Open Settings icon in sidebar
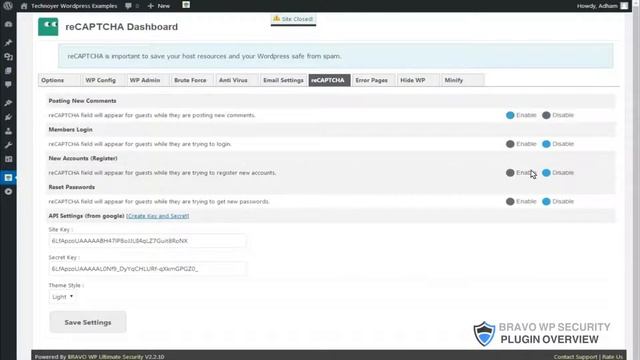The height and width of the screenshot is (360, 640). (8, 159)
